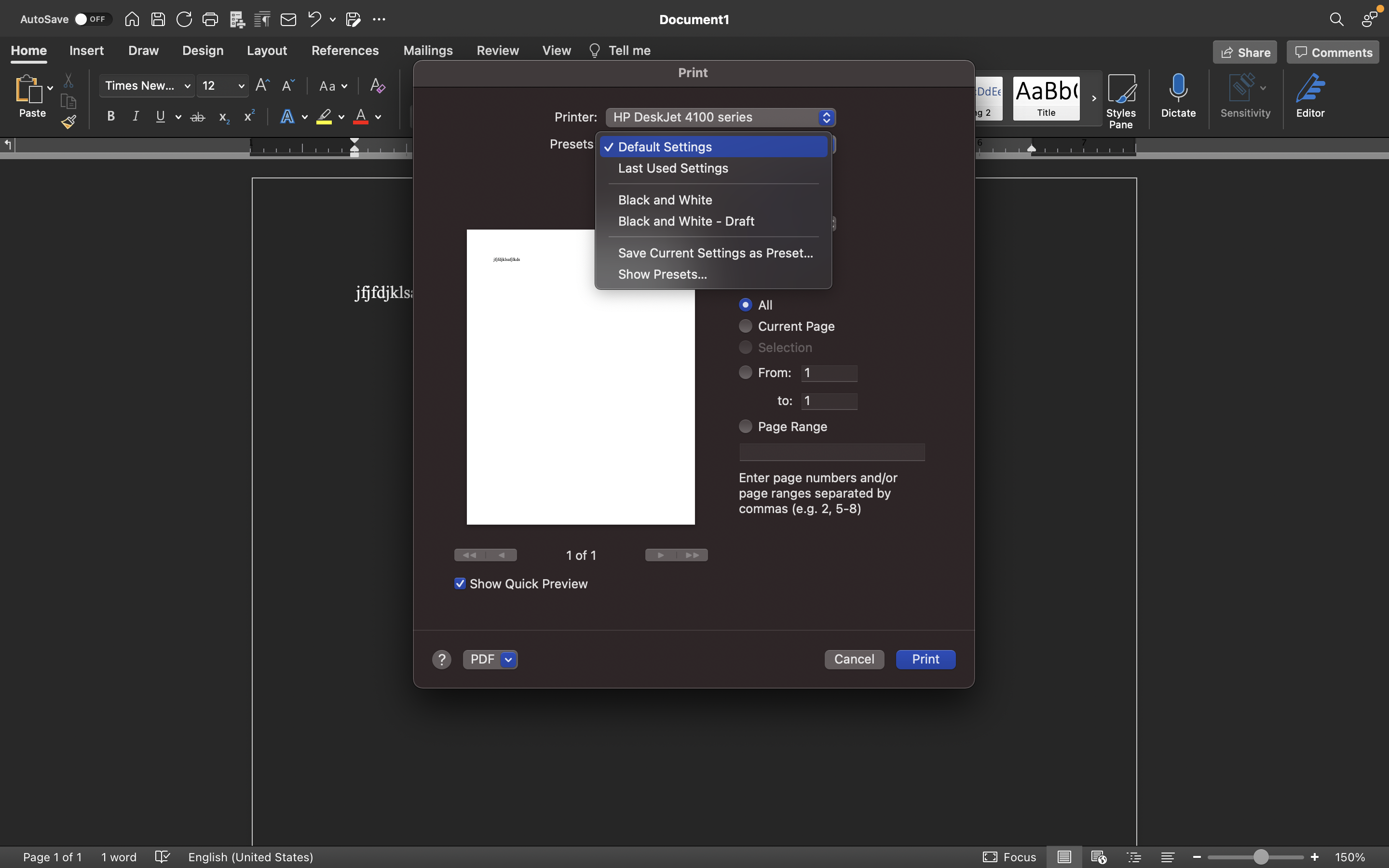Uncheck Show Quick Preview
This screenshot has width=1389, height=868.
click(x=459, y=583)
